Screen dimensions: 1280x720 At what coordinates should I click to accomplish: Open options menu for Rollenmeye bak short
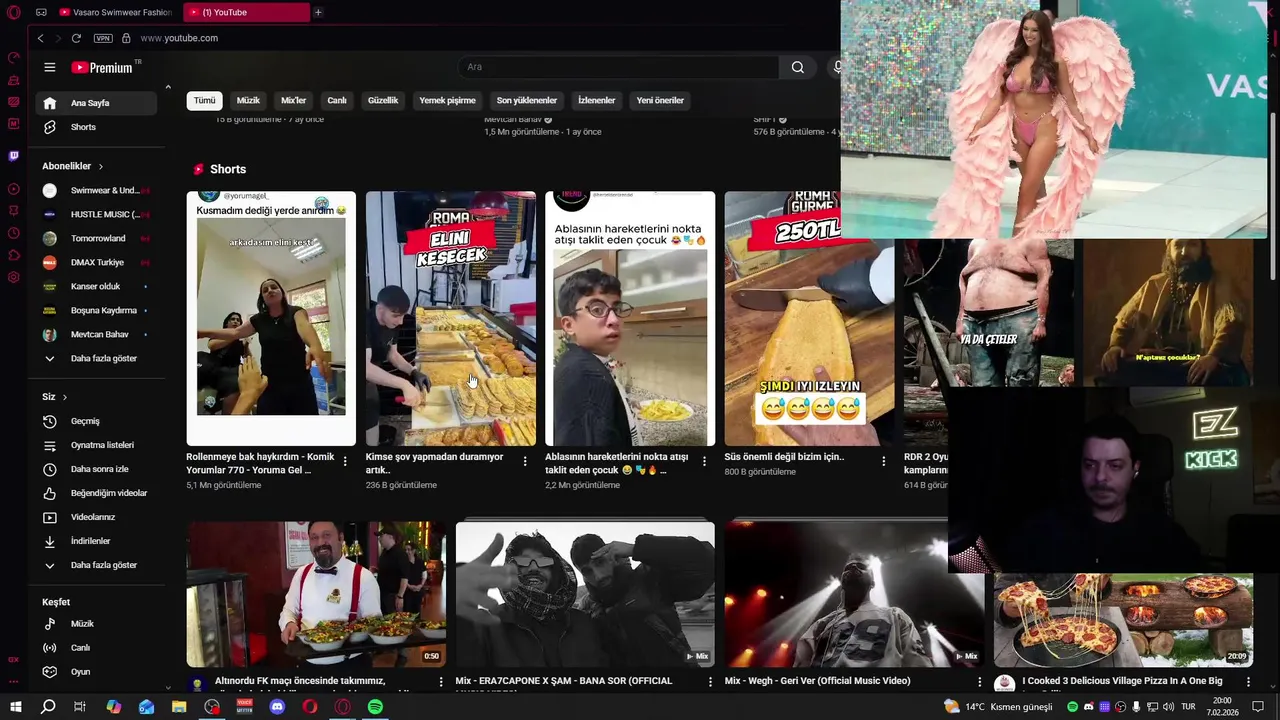tap(345, 461)
